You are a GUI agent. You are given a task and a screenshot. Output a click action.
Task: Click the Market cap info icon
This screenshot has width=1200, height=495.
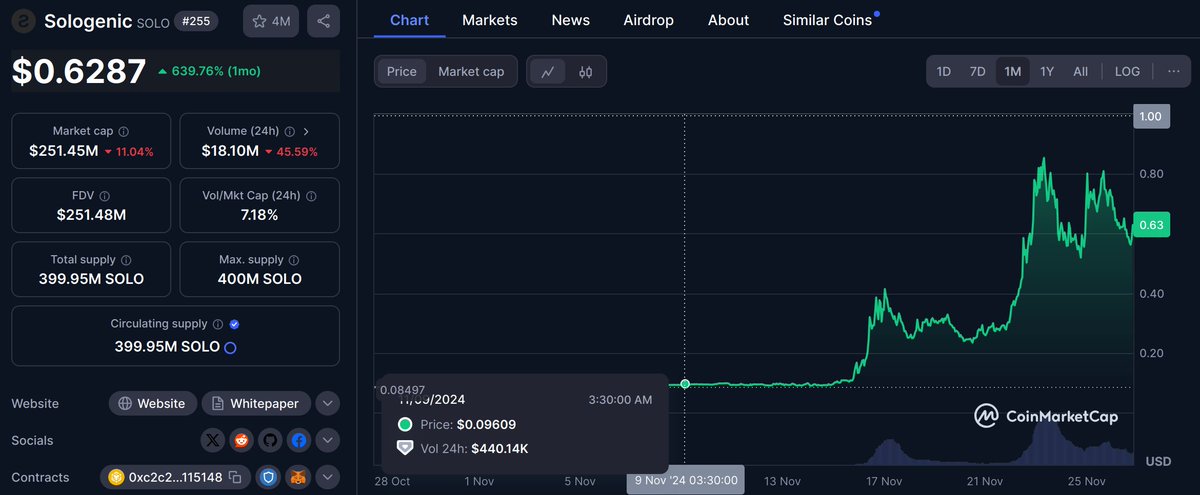point(123,131)
